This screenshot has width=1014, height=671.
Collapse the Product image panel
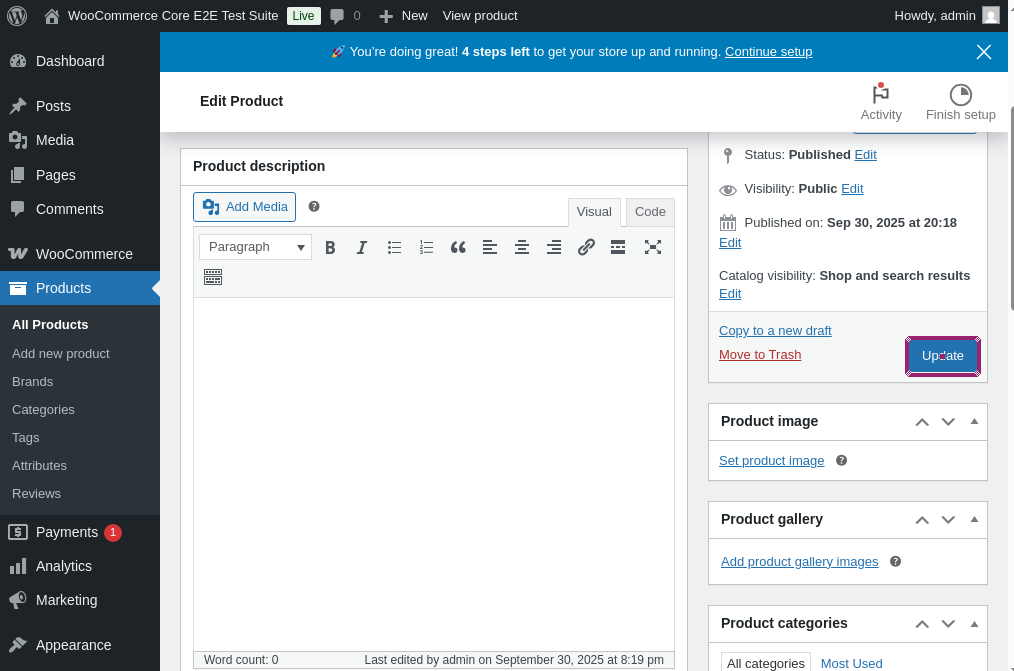[x=974, y=421]
